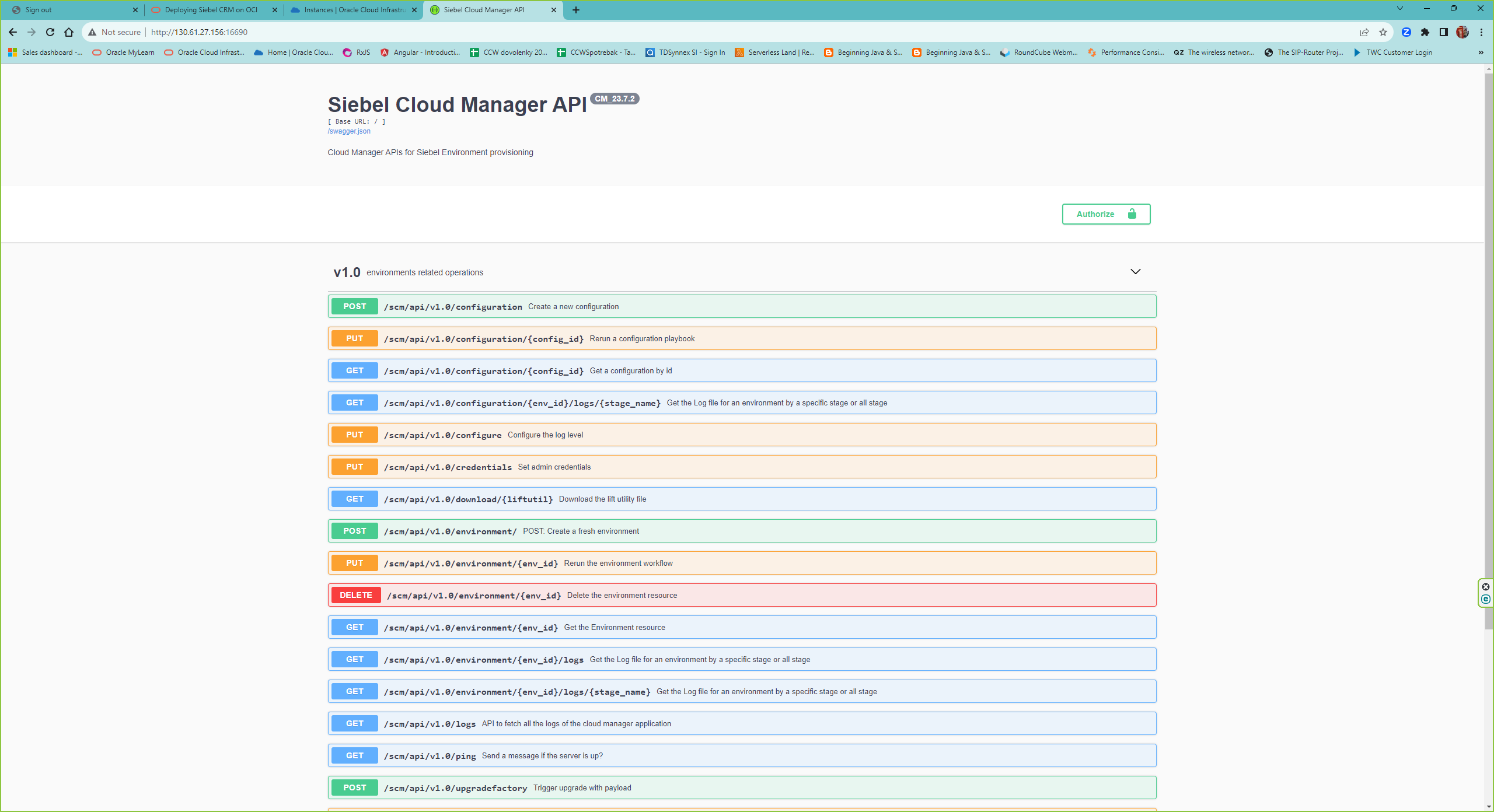
Task: Expand PUT configuration/{config_id} Rerun playbook row
Action: tap(742, 338)
